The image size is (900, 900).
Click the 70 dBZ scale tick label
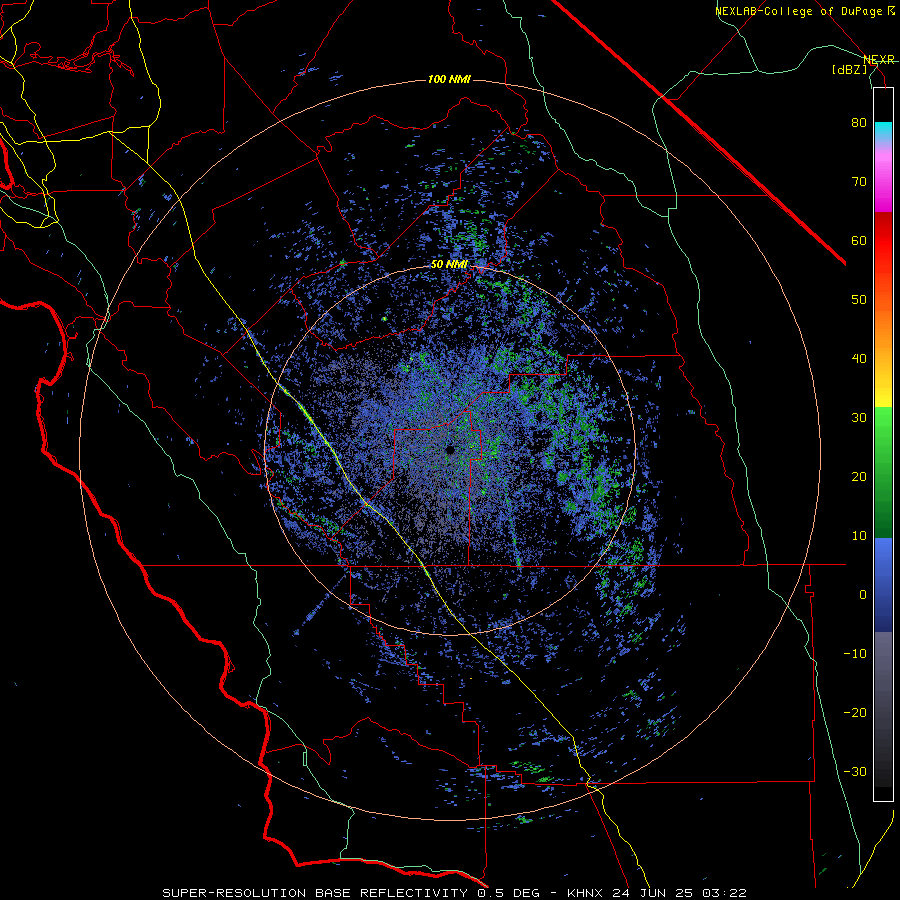click(859, 182)
